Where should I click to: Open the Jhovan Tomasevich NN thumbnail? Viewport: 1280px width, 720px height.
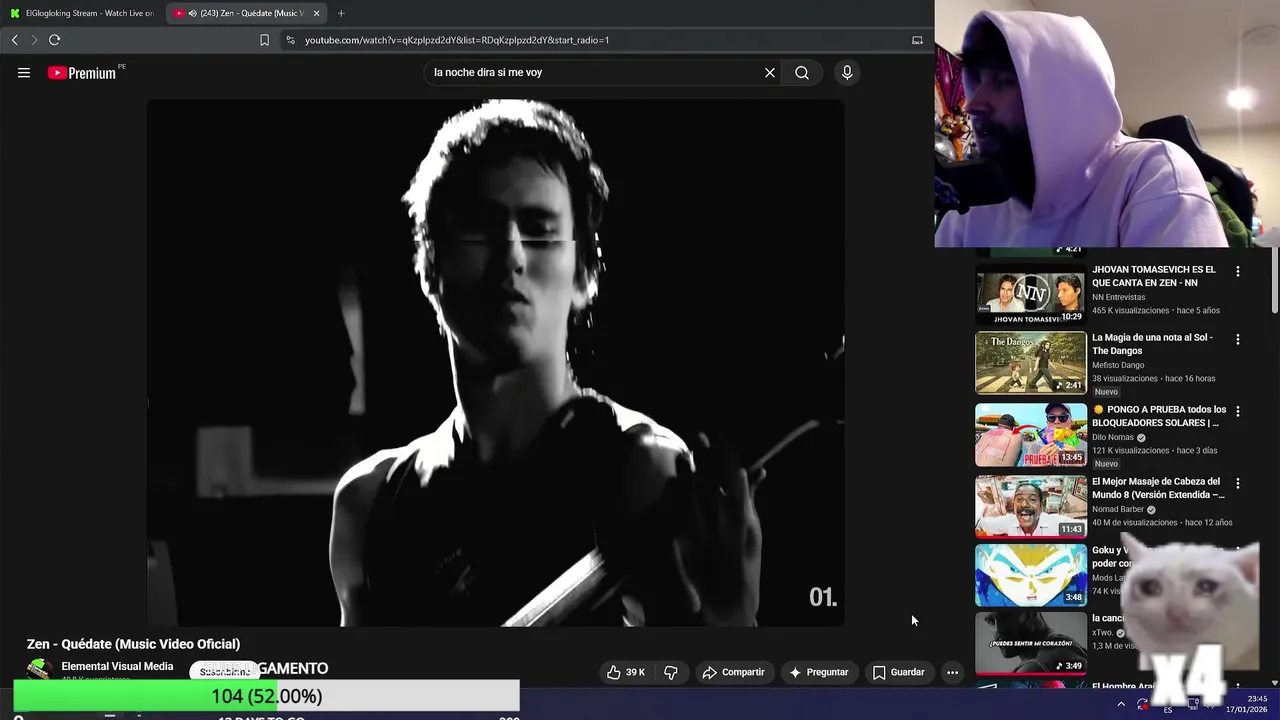pos(1030,294)
